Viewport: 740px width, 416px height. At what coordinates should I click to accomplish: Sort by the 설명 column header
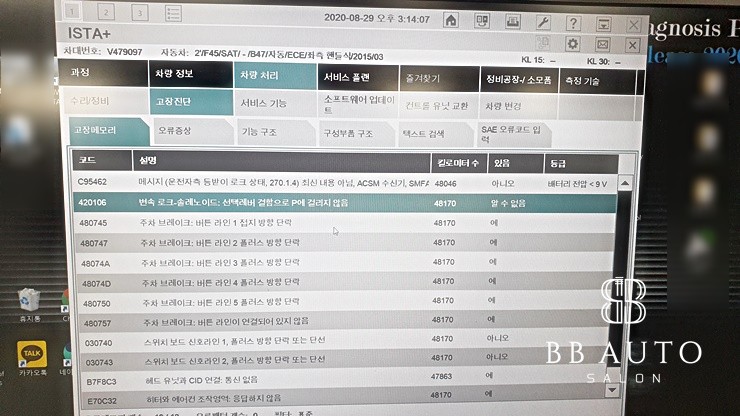pyautogui.click(x=281, y=161)
